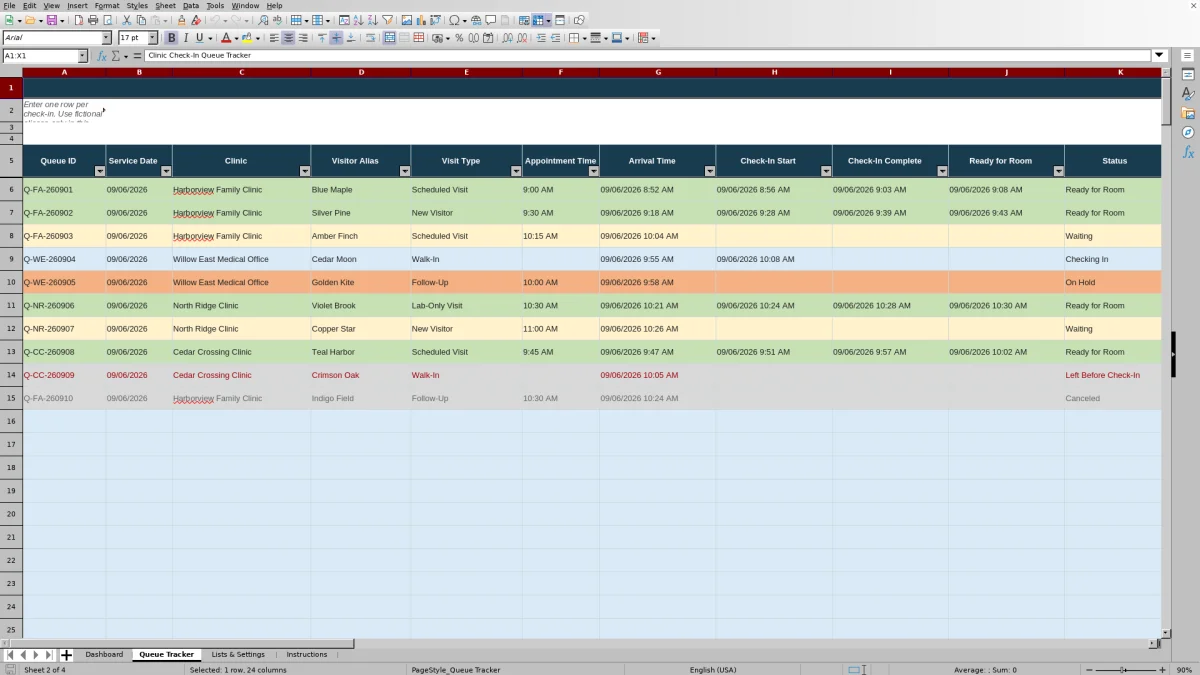Toggle Underline formatting

pyautogui.click(x=199, y=38)
